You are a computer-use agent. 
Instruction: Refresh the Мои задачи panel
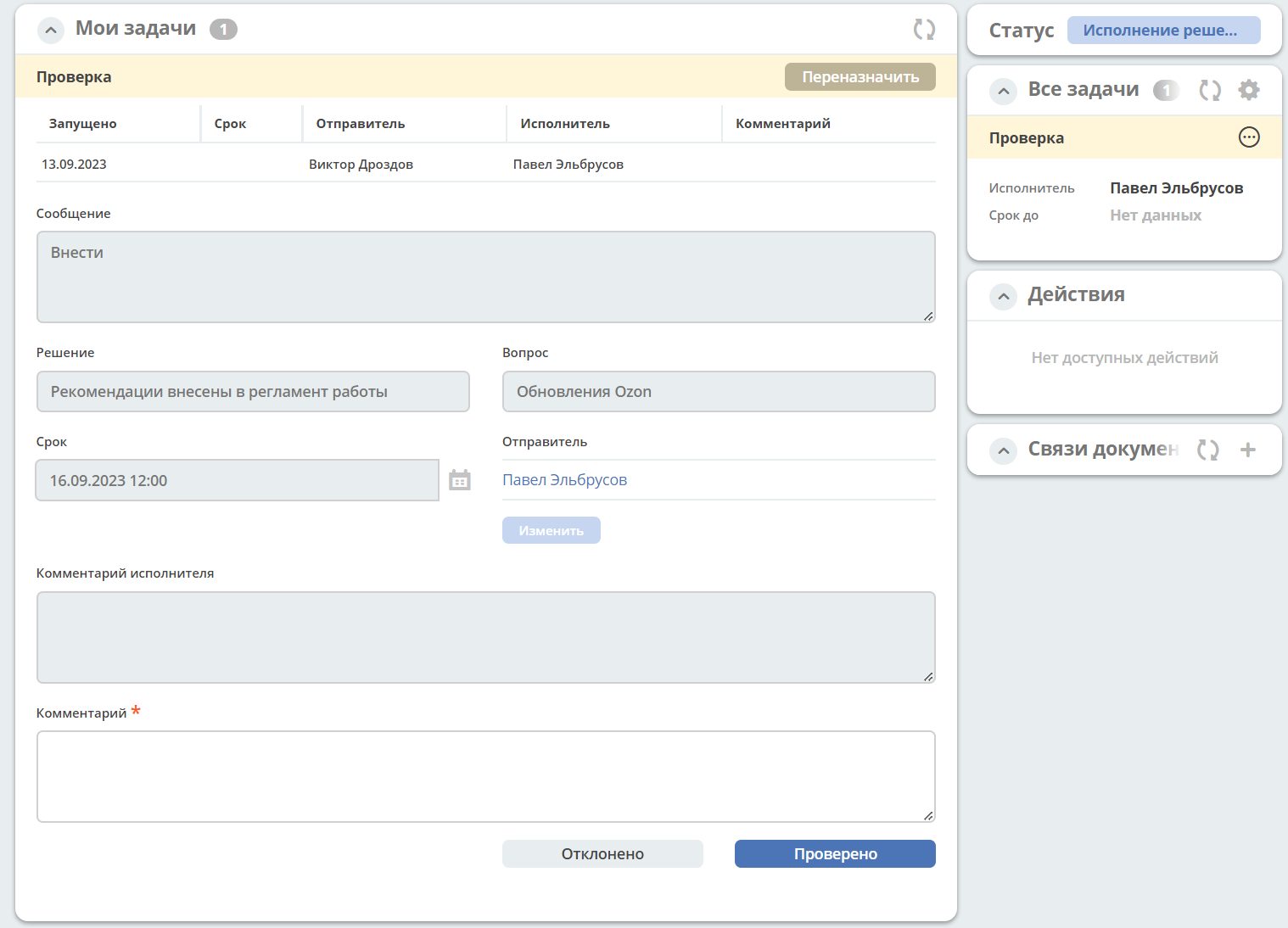pyautogui.click(x=924, y=30)
